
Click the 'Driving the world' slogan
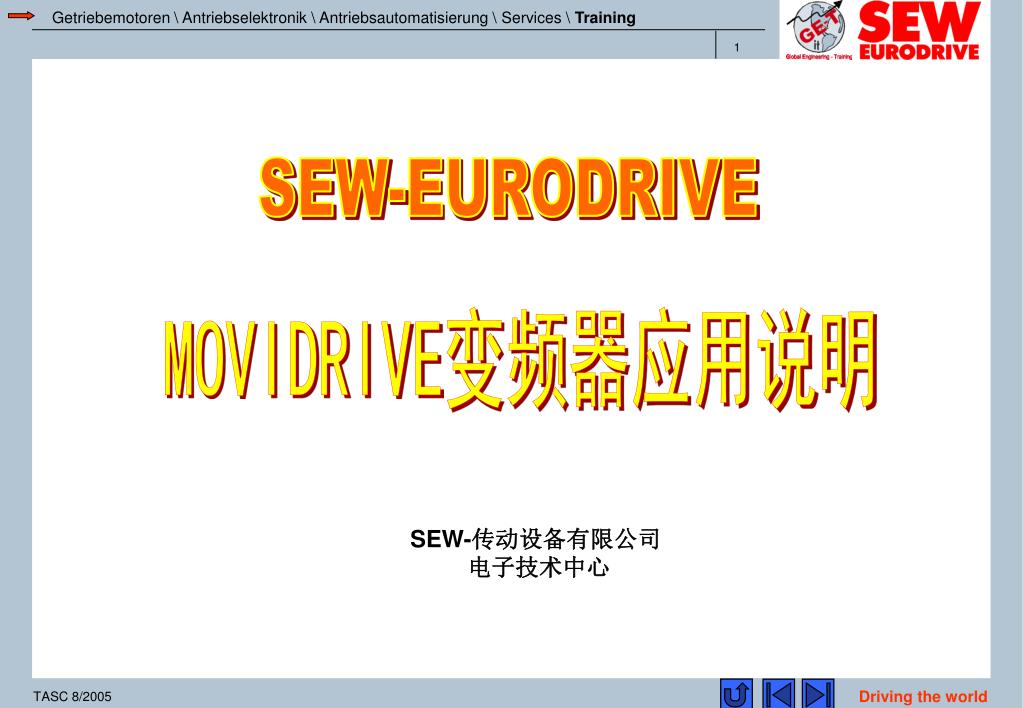923,696
